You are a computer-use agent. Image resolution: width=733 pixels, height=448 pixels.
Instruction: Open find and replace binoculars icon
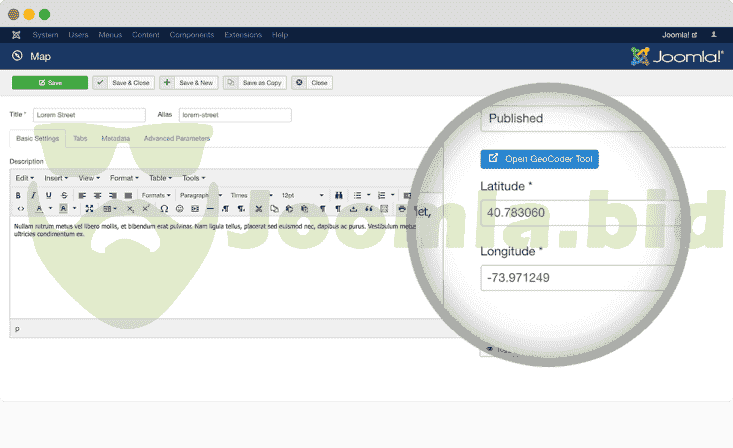tap(338, 195)
